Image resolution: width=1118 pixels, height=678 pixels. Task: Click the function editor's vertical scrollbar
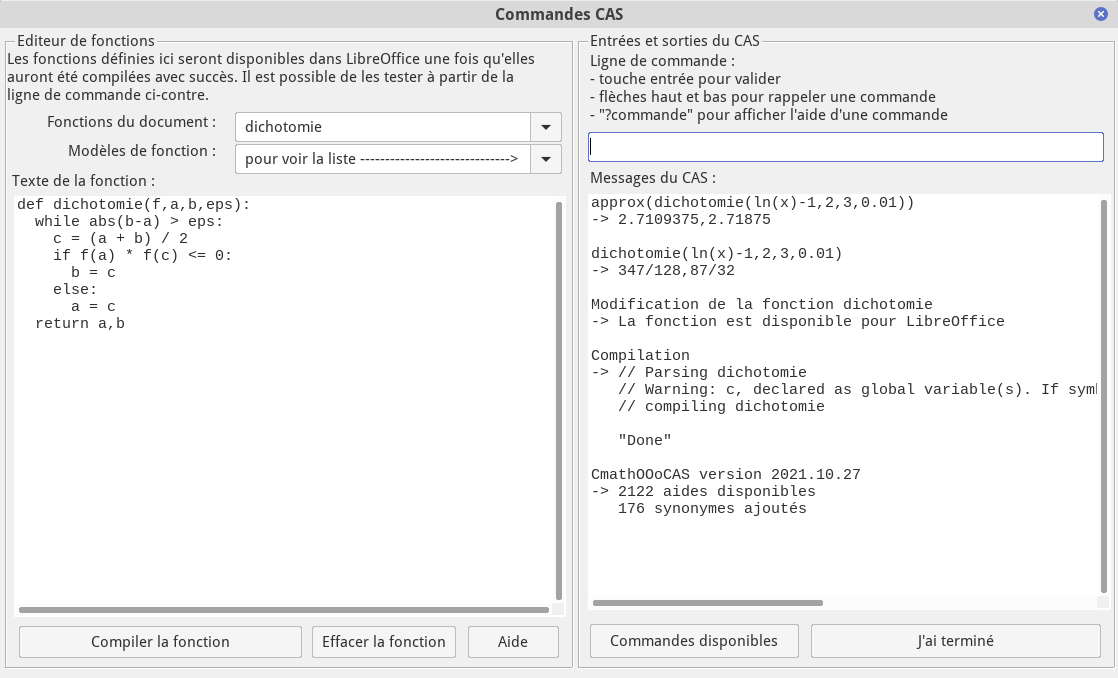coord(558,400)
